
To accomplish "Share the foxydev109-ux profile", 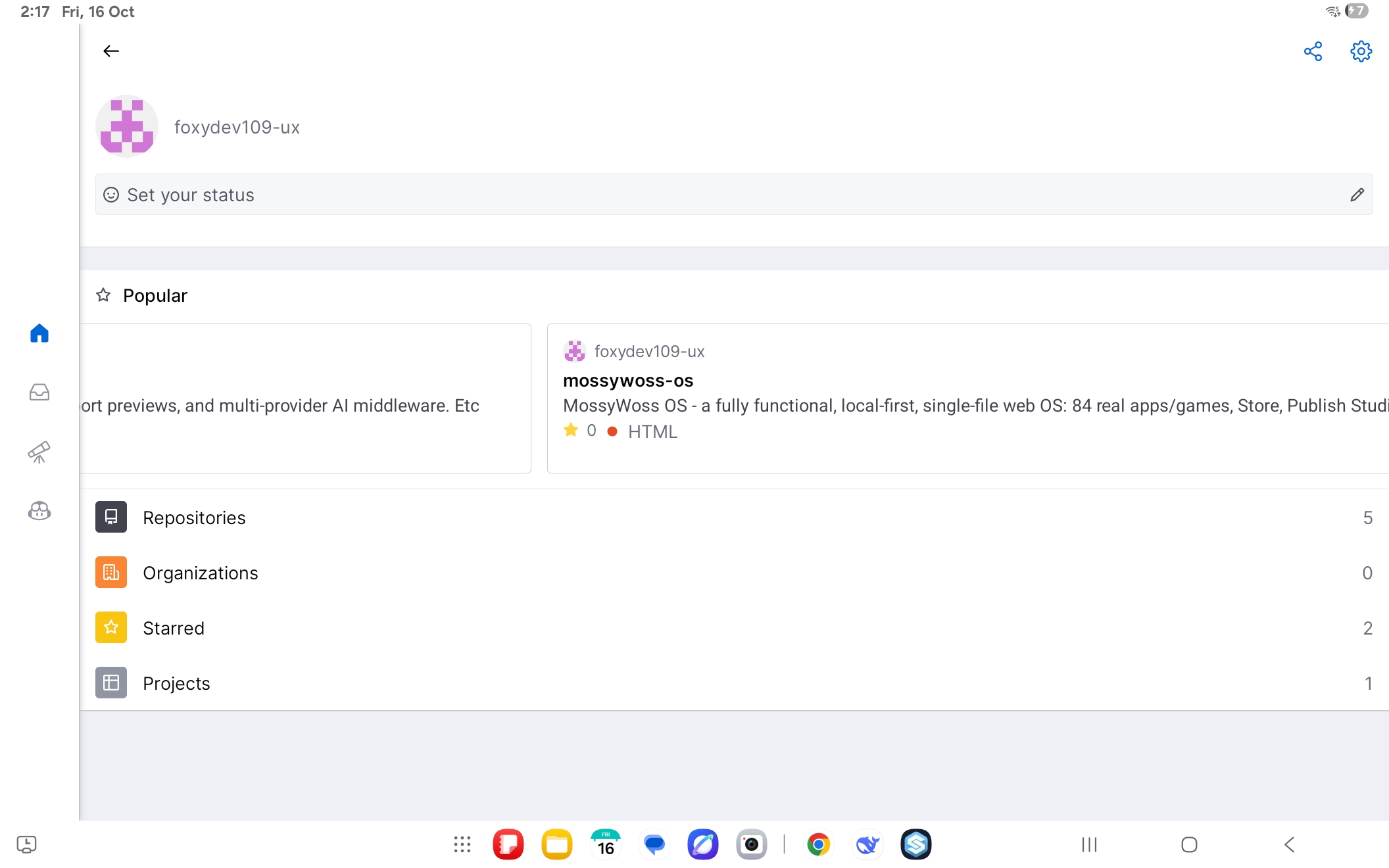I will (1313, 51).
